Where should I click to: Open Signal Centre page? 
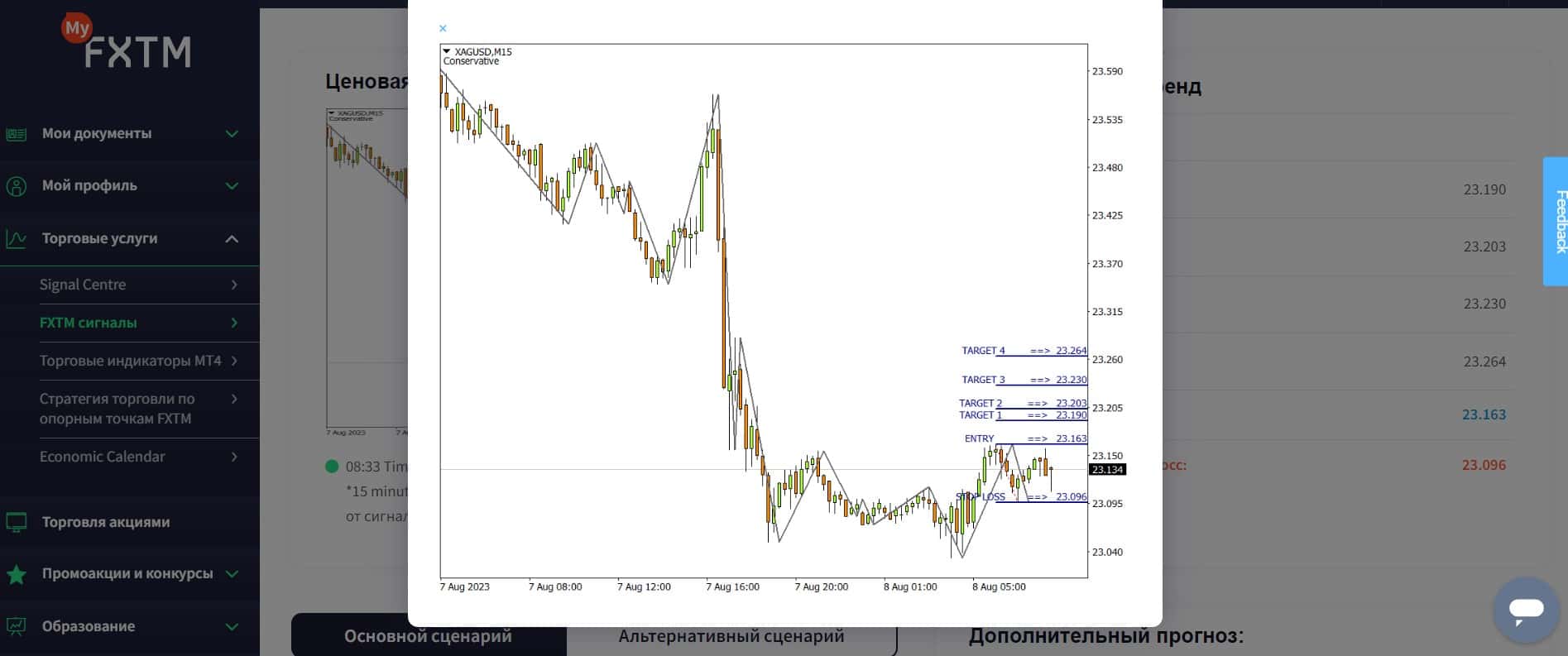click(83, 285)
